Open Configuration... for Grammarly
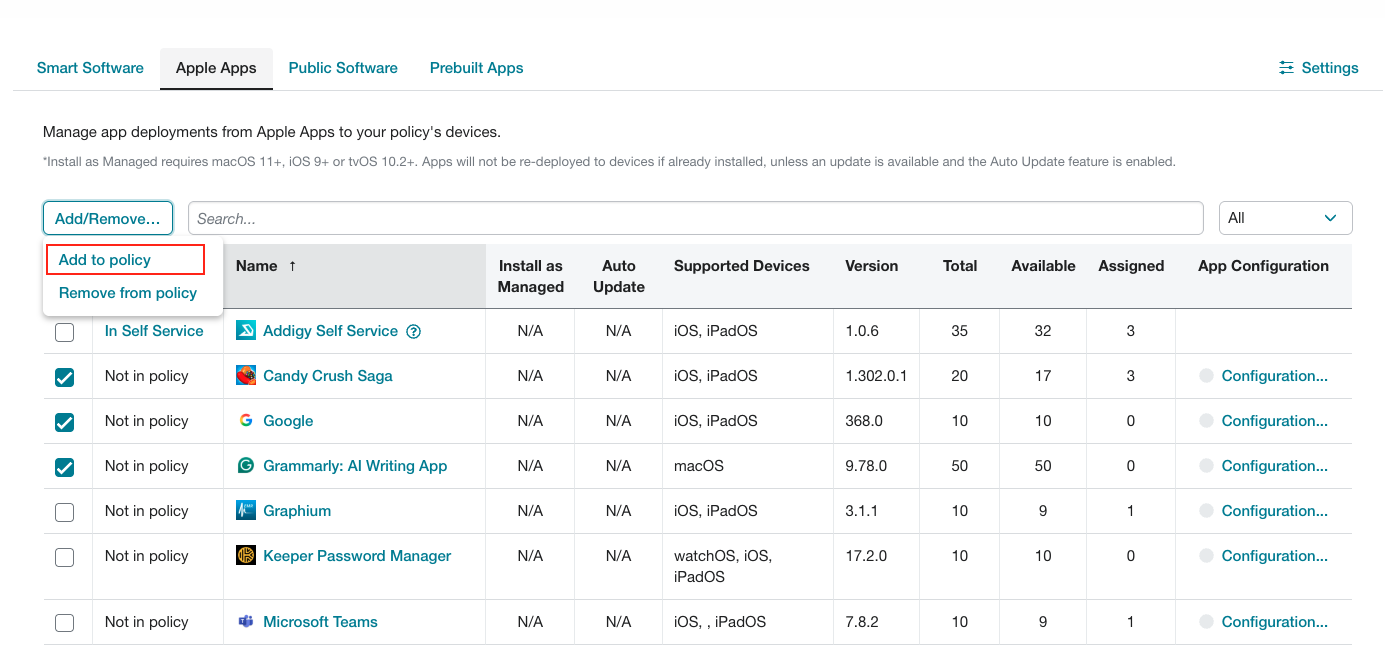The image size is (1385, 645). pos(1275,466)
